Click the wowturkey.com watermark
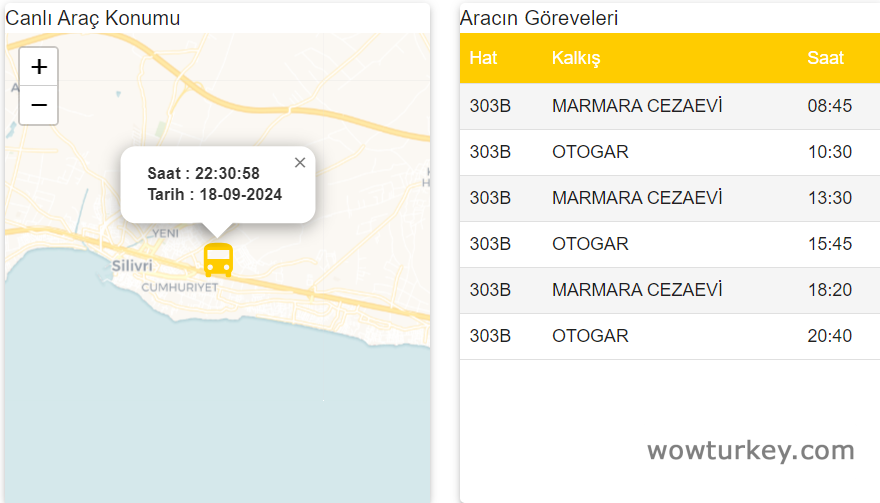880x503 pixels. pyautogui.click(x=751, y=450)
